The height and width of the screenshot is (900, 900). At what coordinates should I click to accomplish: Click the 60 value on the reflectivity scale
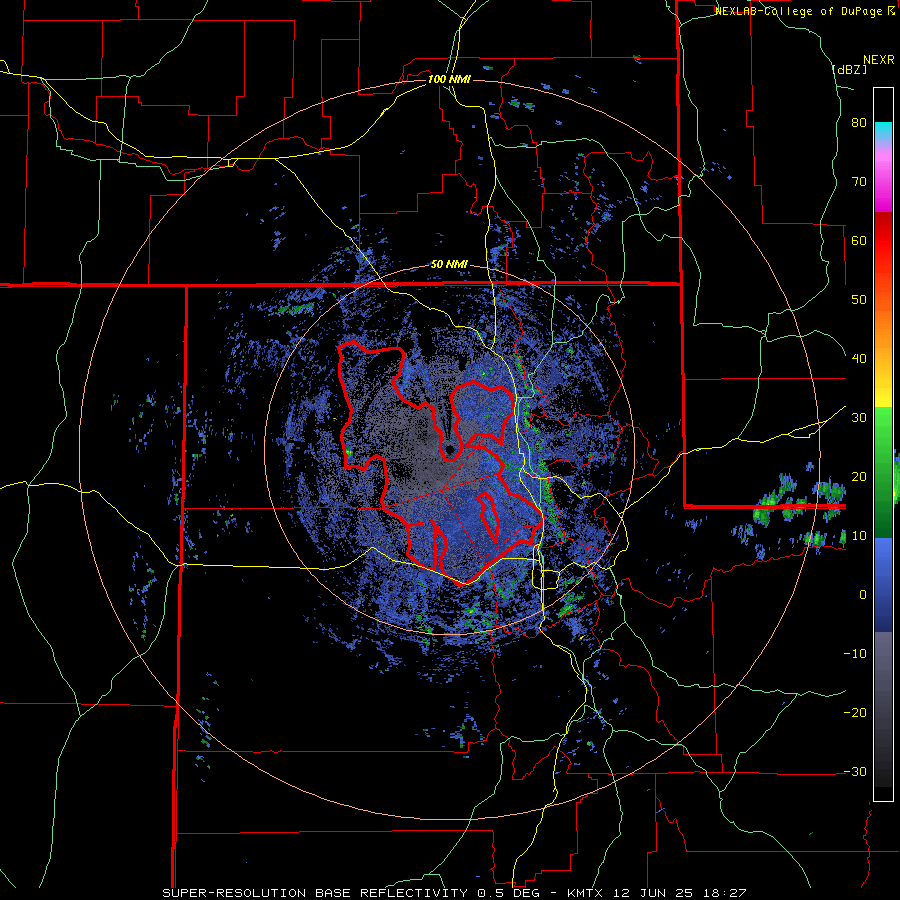pyautogui.click(x=859, y=240)
